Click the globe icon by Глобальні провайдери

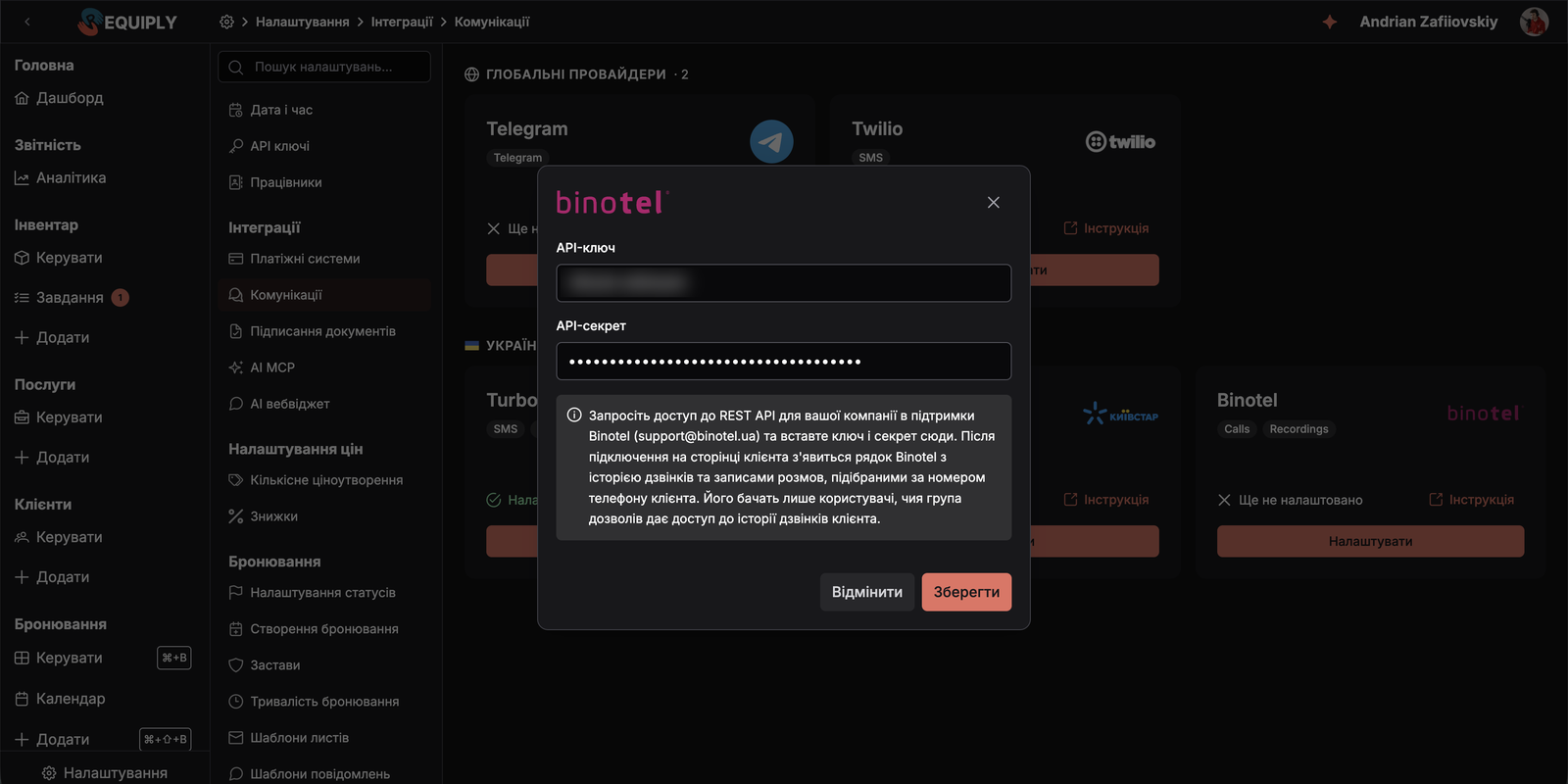(x=471, y=74)
